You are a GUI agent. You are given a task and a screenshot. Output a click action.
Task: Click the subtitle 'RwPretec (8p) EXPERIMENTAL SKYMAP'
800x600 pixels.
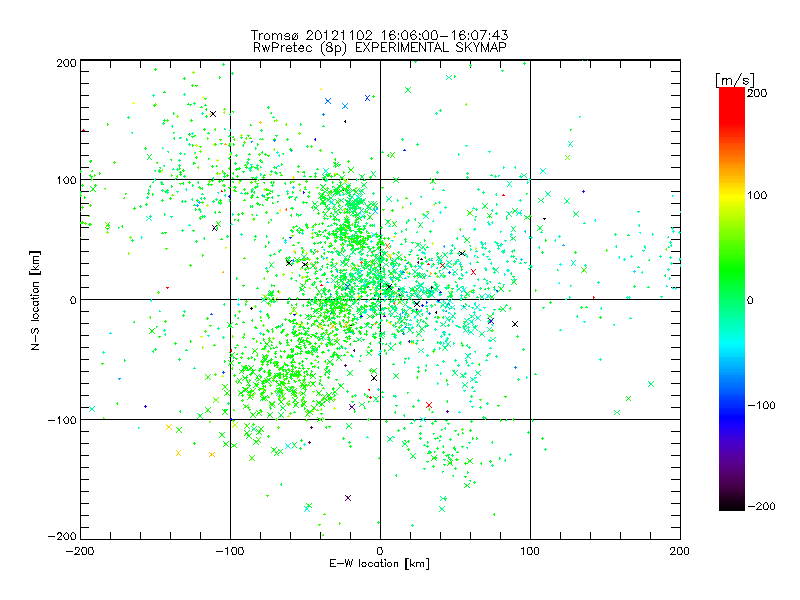(x=380, y=48)
